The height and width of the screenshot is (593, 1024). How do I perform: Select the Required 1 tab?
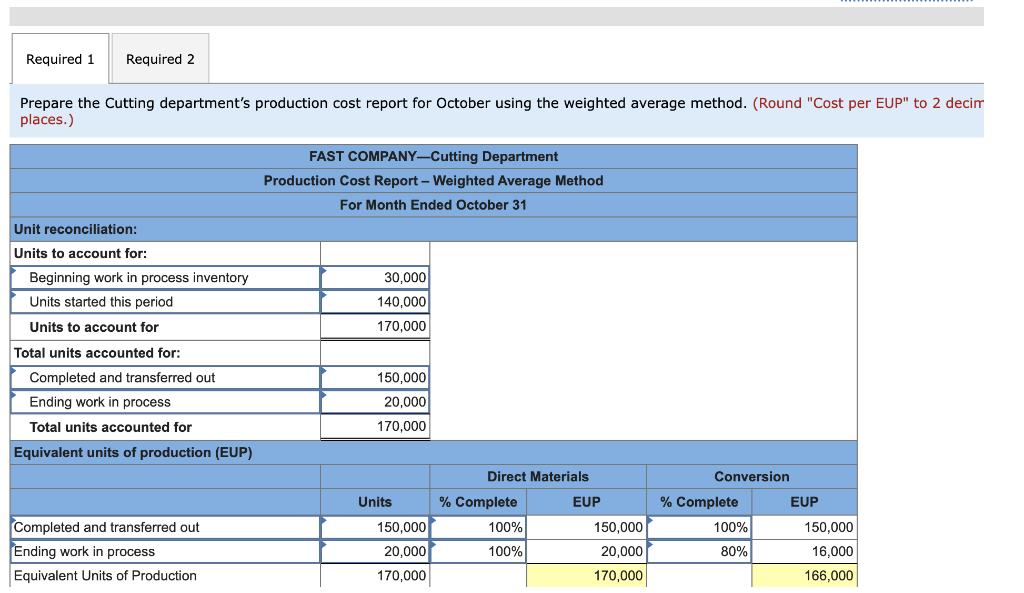click(x=60, y=58)
